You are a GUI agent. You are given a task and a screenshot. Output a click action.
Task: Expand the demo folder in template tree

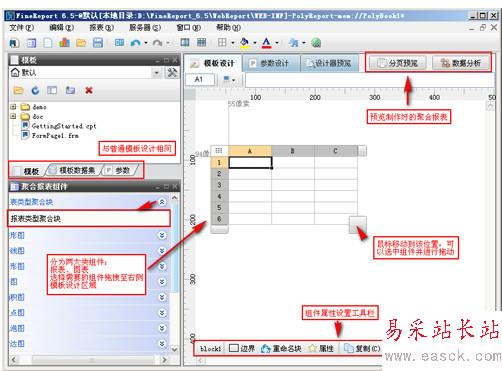coord(13,107)
